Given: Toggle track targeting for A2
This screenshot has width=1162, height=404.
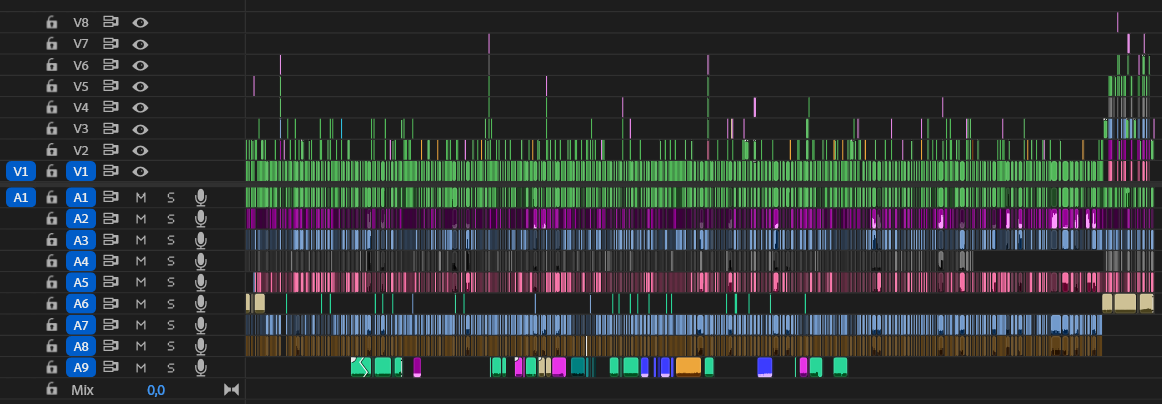Looking at the screenshot, I should click(81, 219).
